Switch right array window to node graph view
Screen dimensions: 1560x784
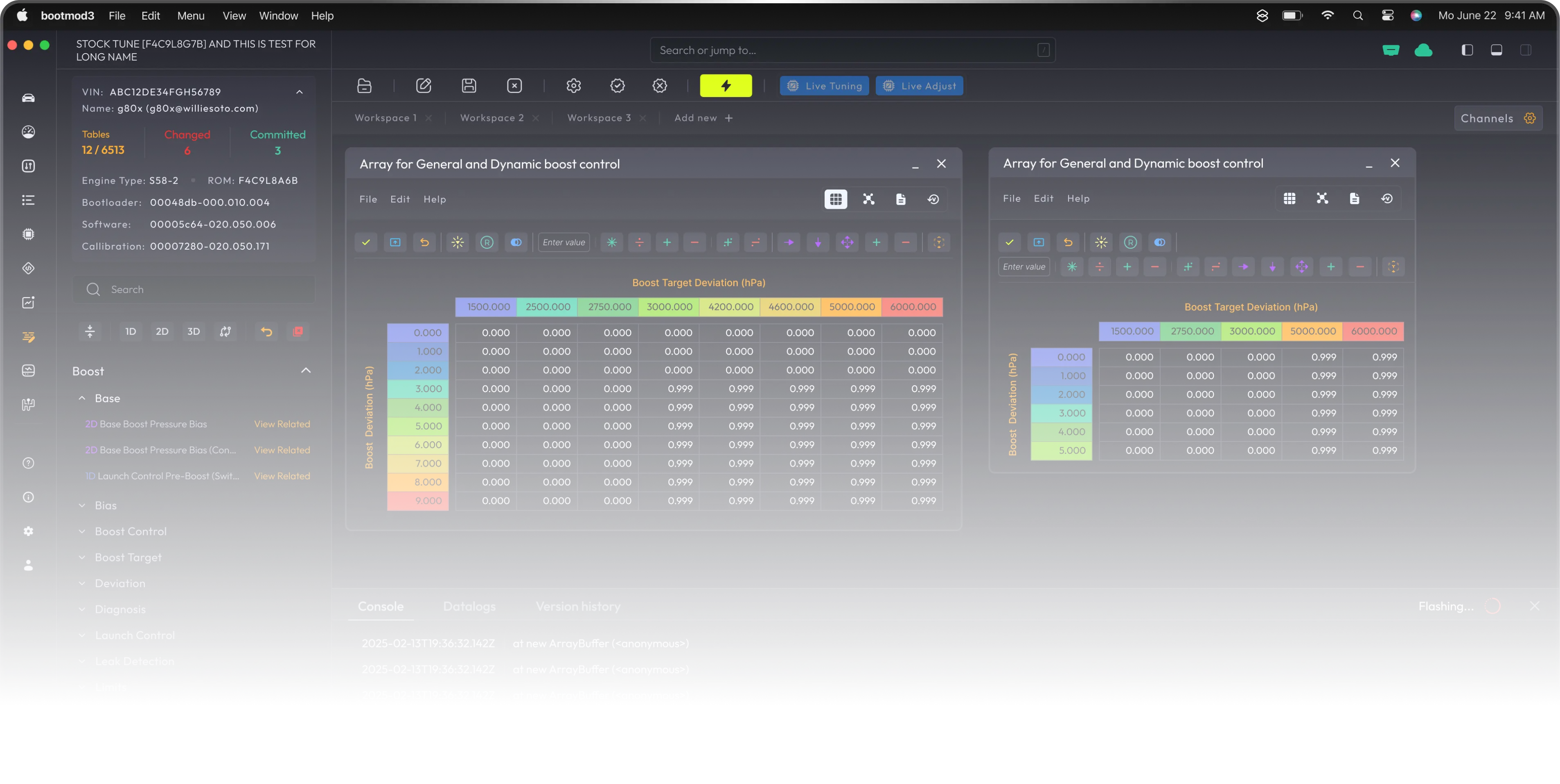coord(1323,198)
